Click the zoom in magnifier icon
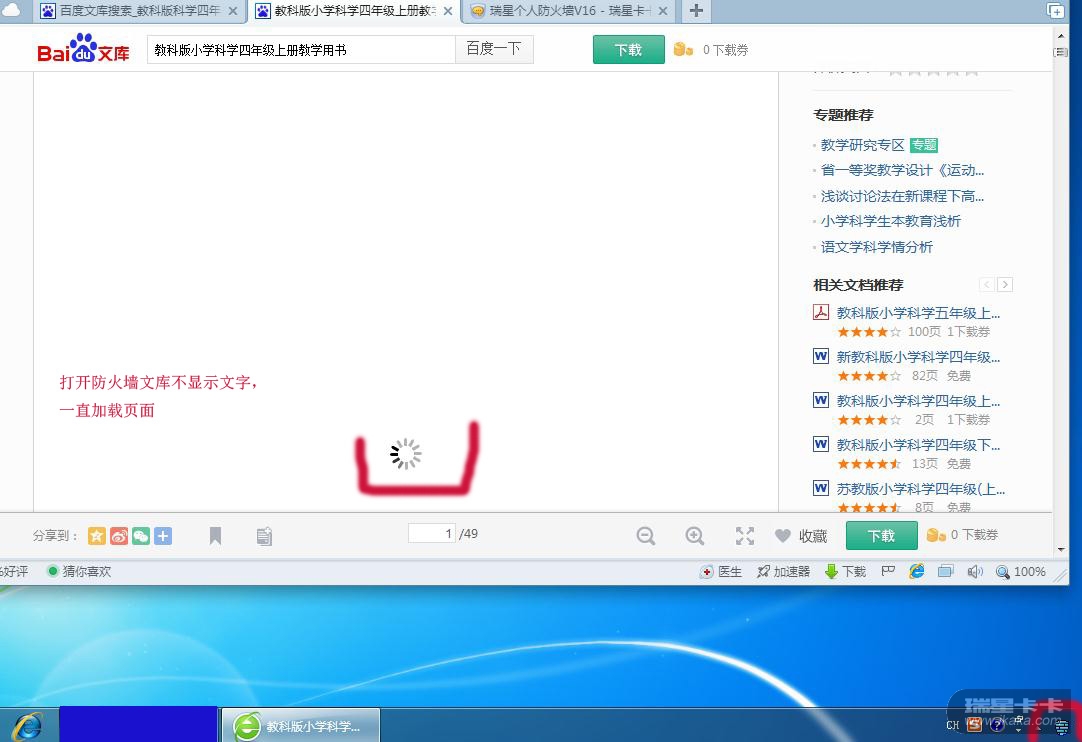The image size is (1082, 742). [x=695, y=536]
